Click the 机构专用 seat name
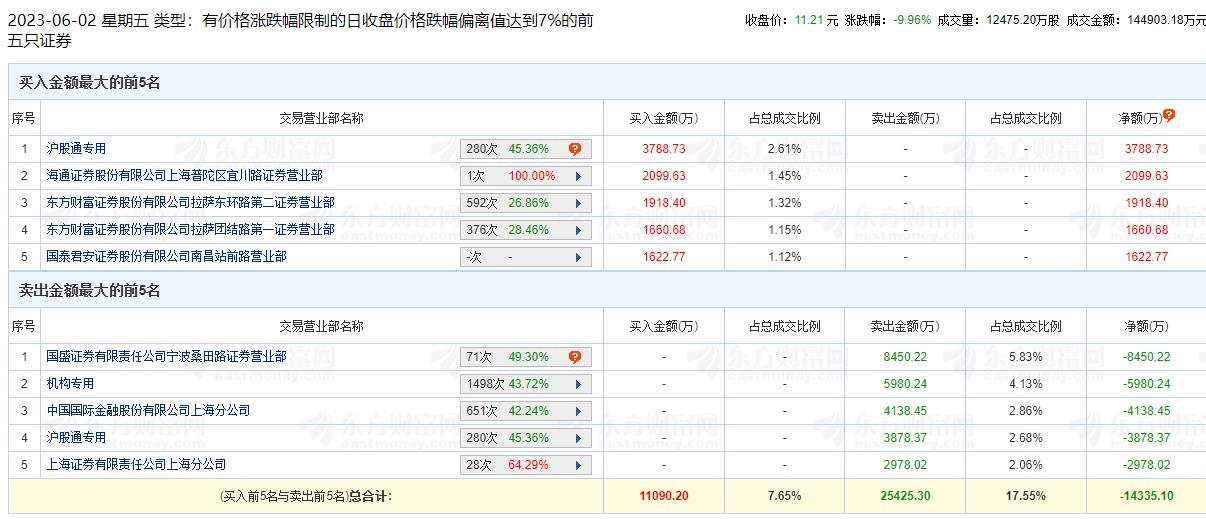Viewport: 1206px width, 519px height. pos(70,384)
